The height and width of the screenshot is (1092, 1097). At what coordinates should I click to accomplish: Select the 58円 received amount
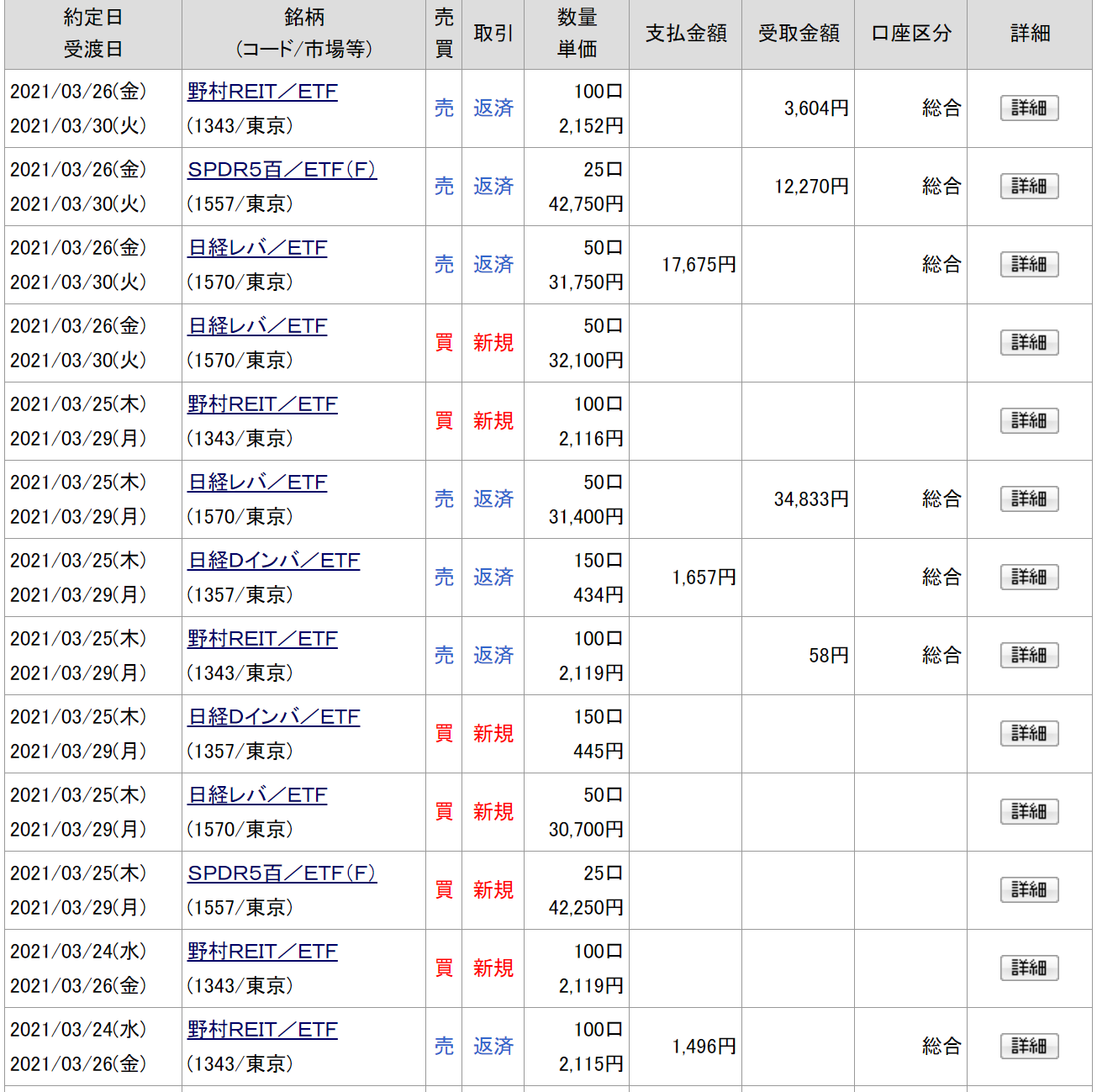(829, 656)
